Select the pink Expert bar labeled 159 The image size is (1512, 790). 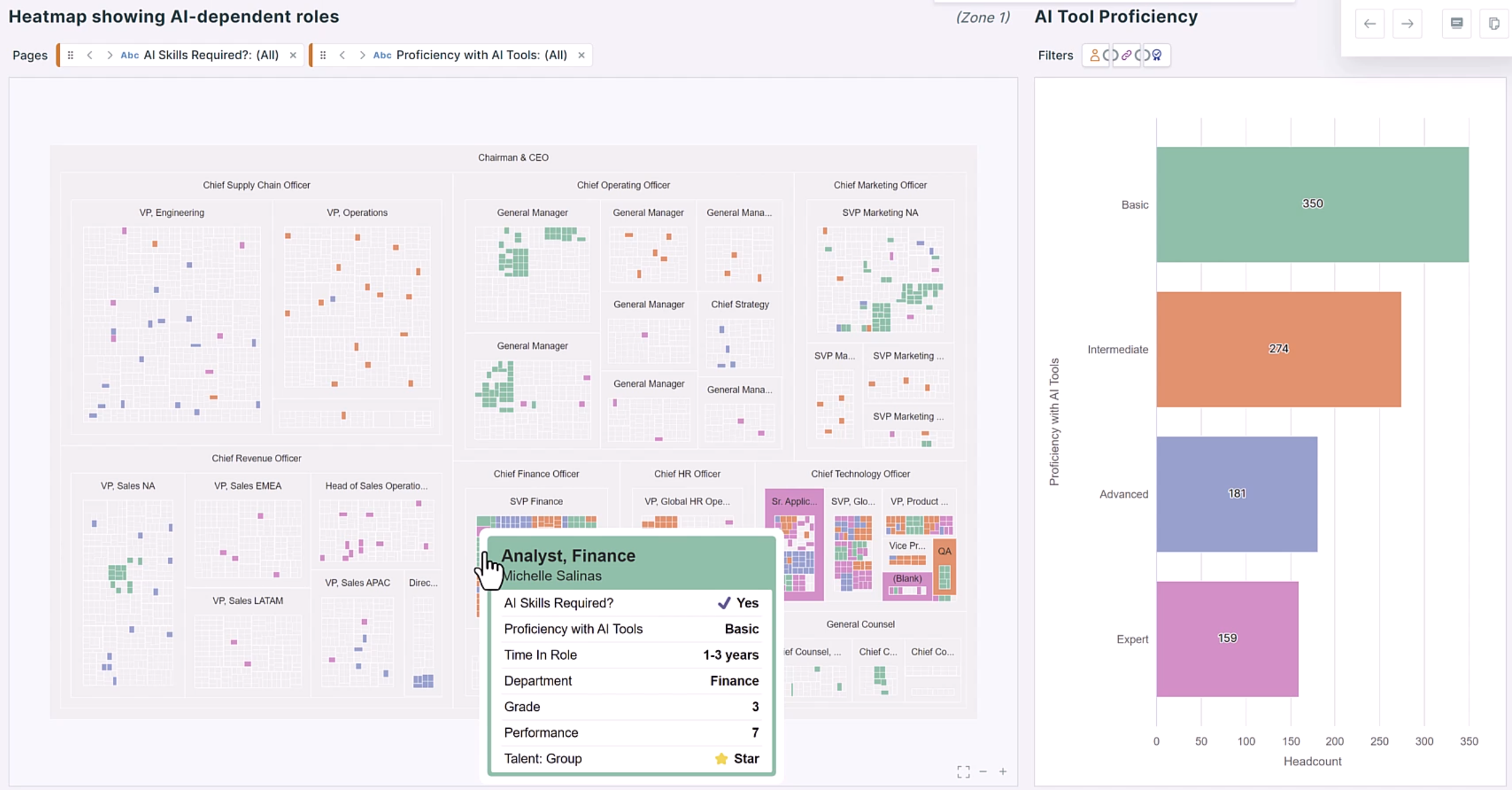click(1227, 639)
